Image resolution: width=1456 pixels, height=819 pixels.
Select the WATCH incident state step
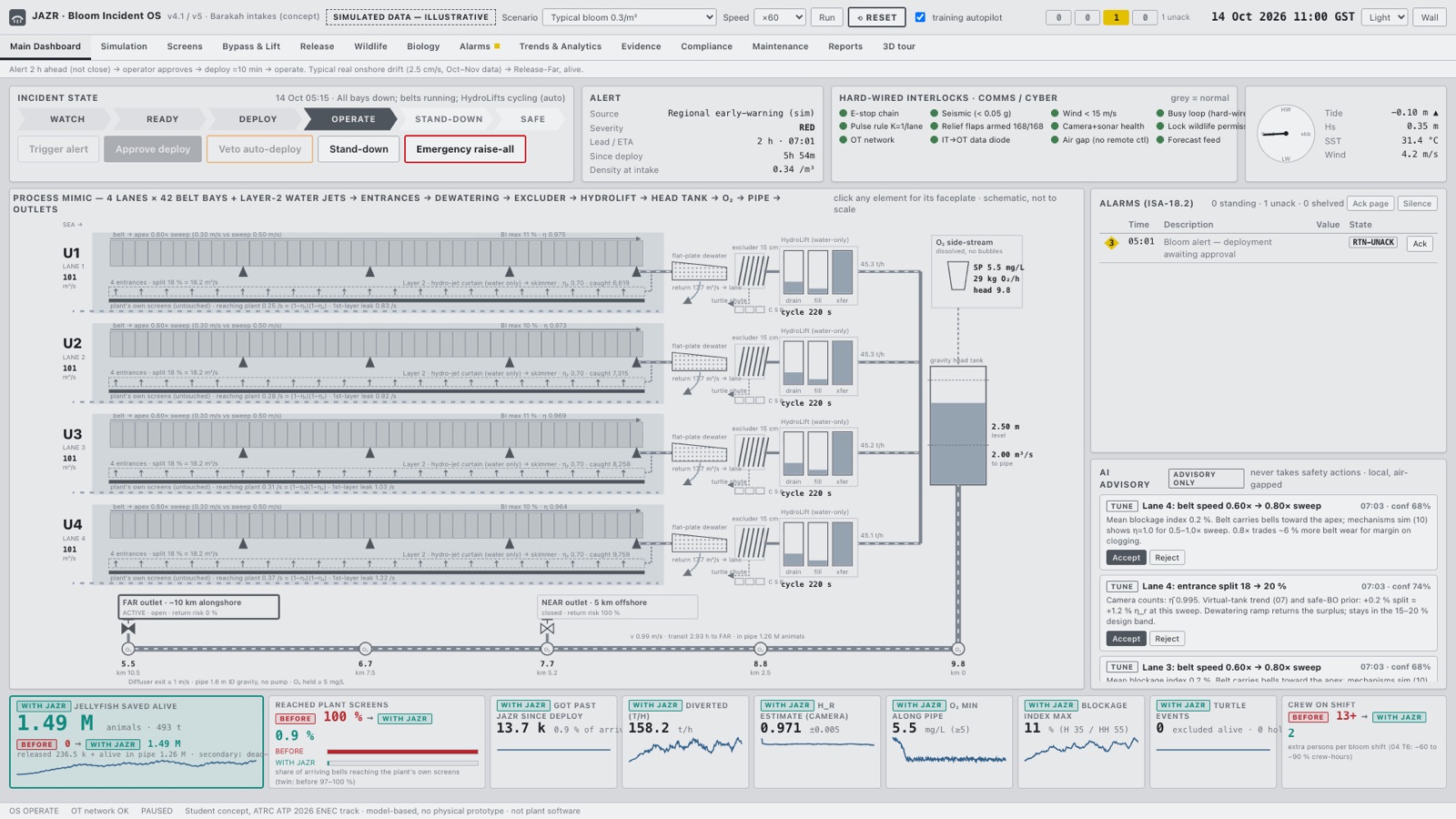(x=65, y=119)
